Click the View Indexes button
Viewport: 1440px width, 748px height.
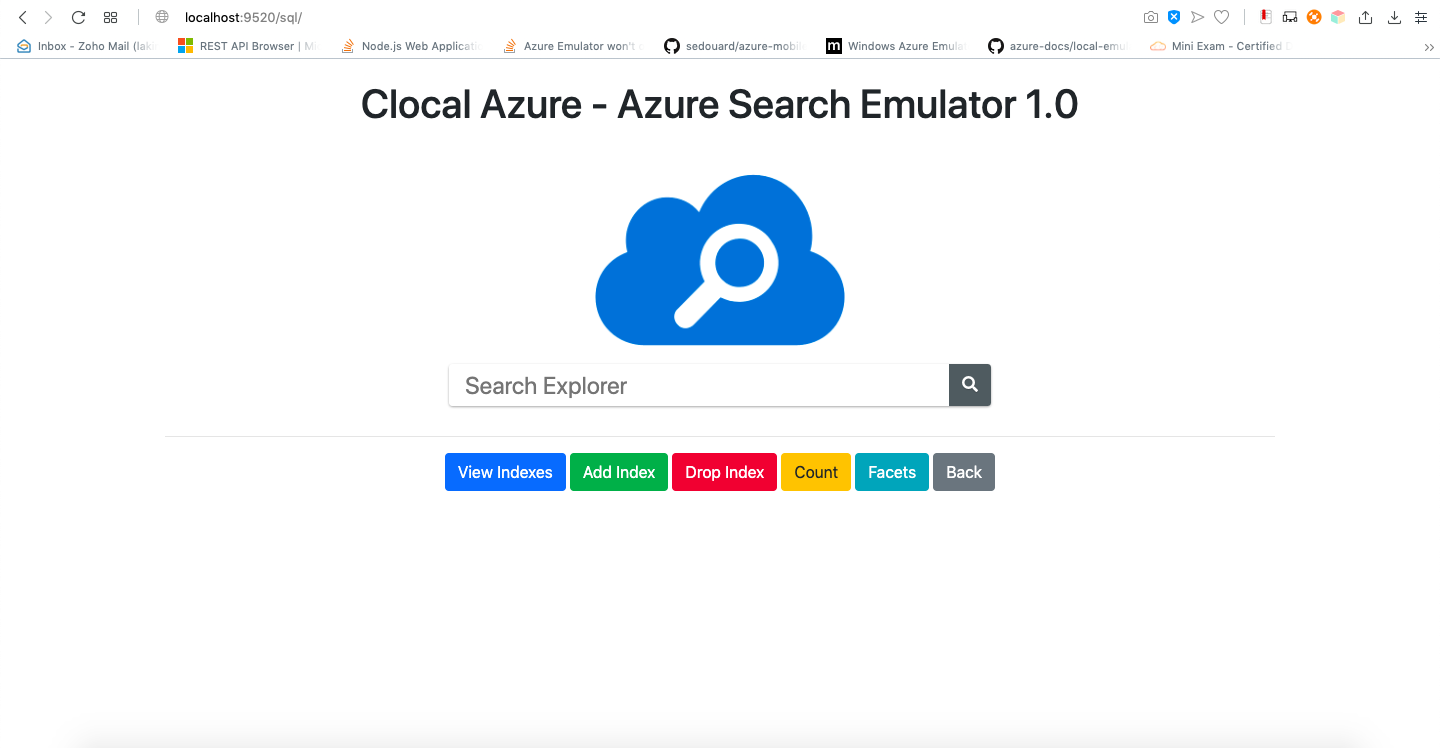coord(505,472)
